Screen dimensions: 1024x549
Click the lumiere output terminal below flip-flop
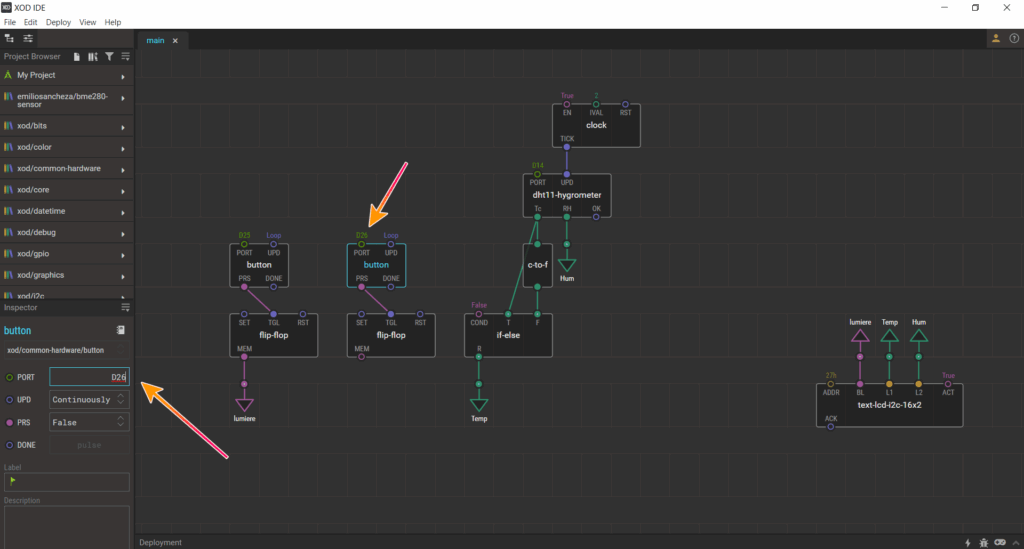point(244,405)
